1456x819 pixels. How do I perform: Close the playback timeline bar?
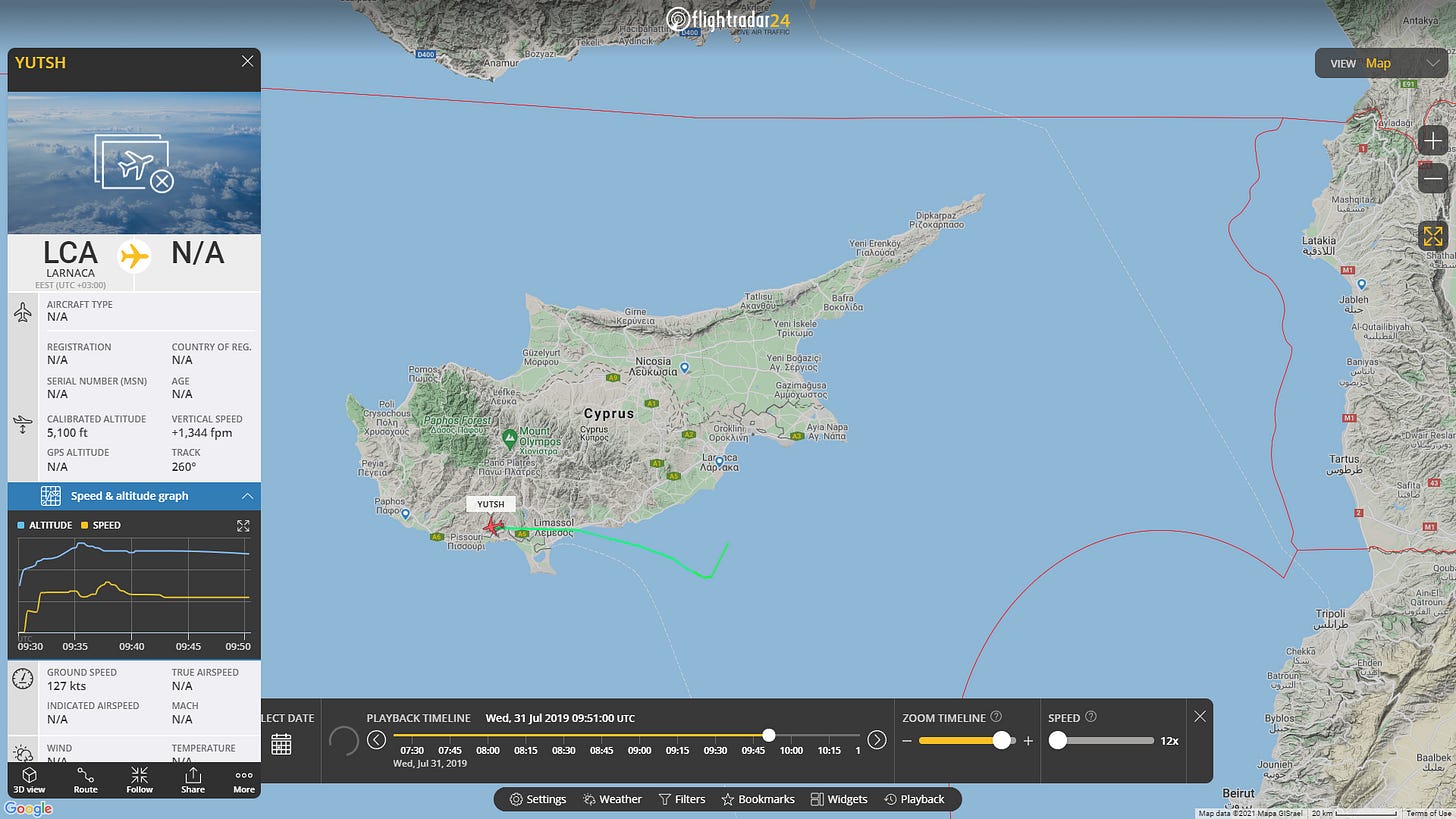[1200, 716]
